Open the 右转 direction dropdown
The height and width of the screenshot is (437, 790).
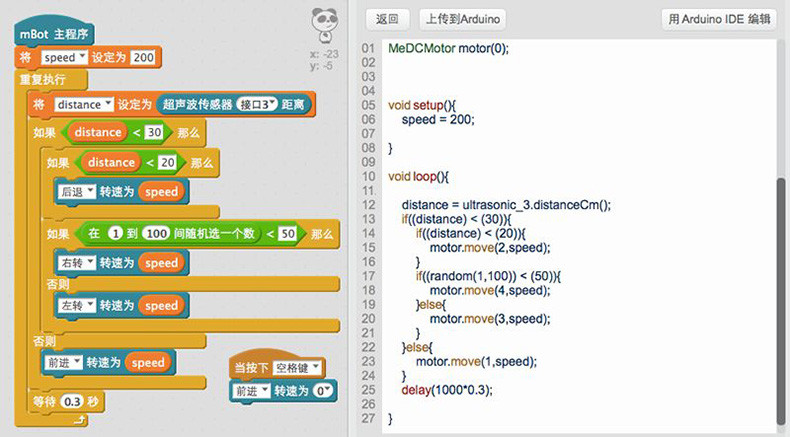pos(77,263)
